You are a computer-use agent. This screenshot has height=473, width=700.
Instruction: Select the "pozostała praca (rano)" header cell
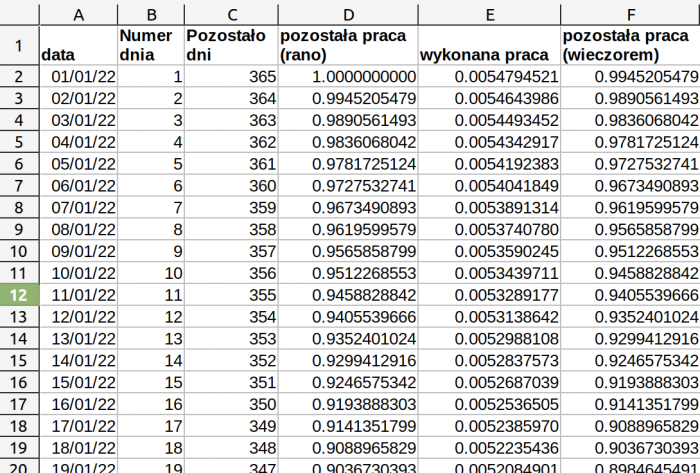pyautogui.click(x=348, y=46)
